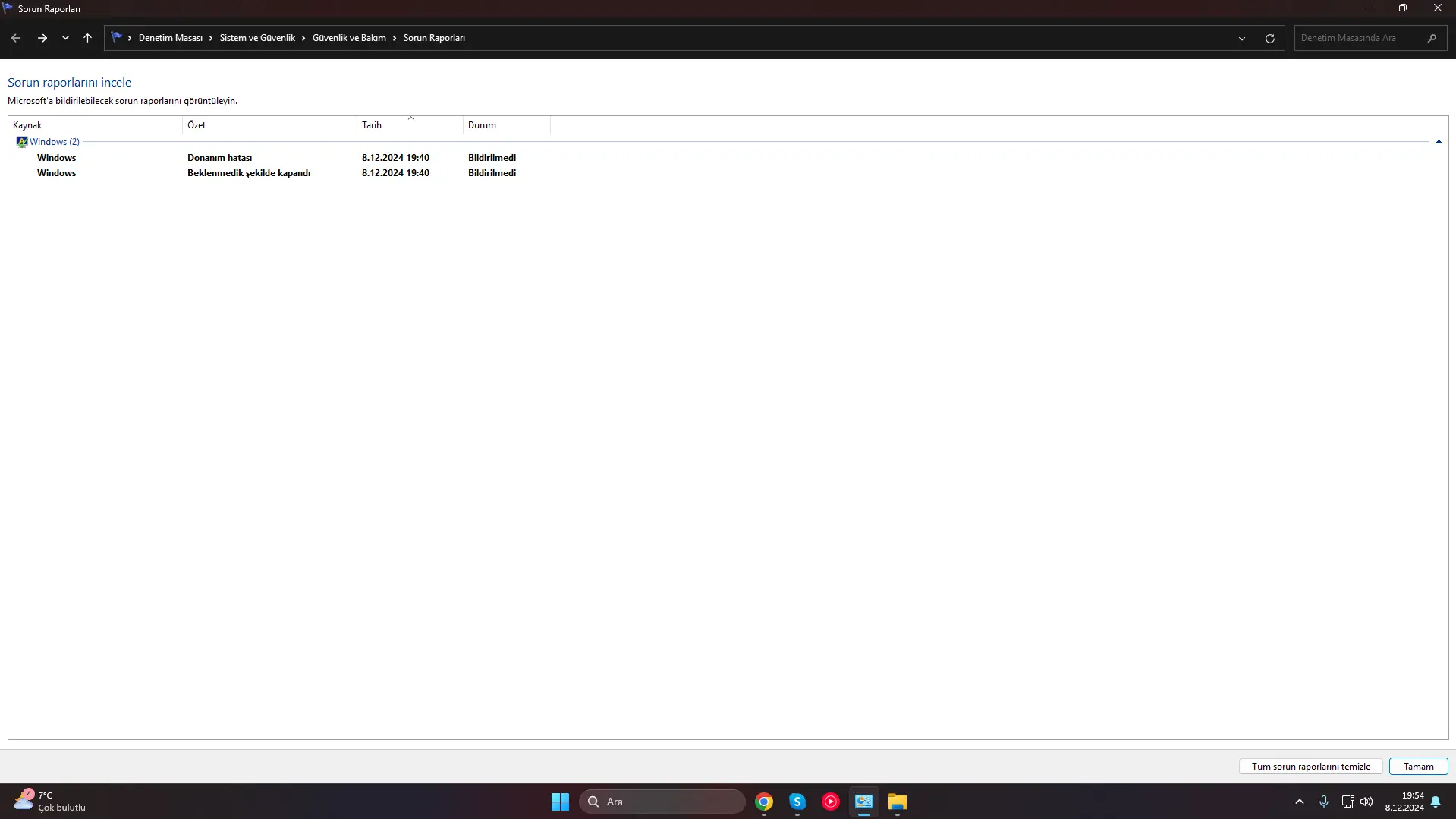The image size is (1456, 819).
Task: Collapse the Windows group with chevron
Action: 1438,142
